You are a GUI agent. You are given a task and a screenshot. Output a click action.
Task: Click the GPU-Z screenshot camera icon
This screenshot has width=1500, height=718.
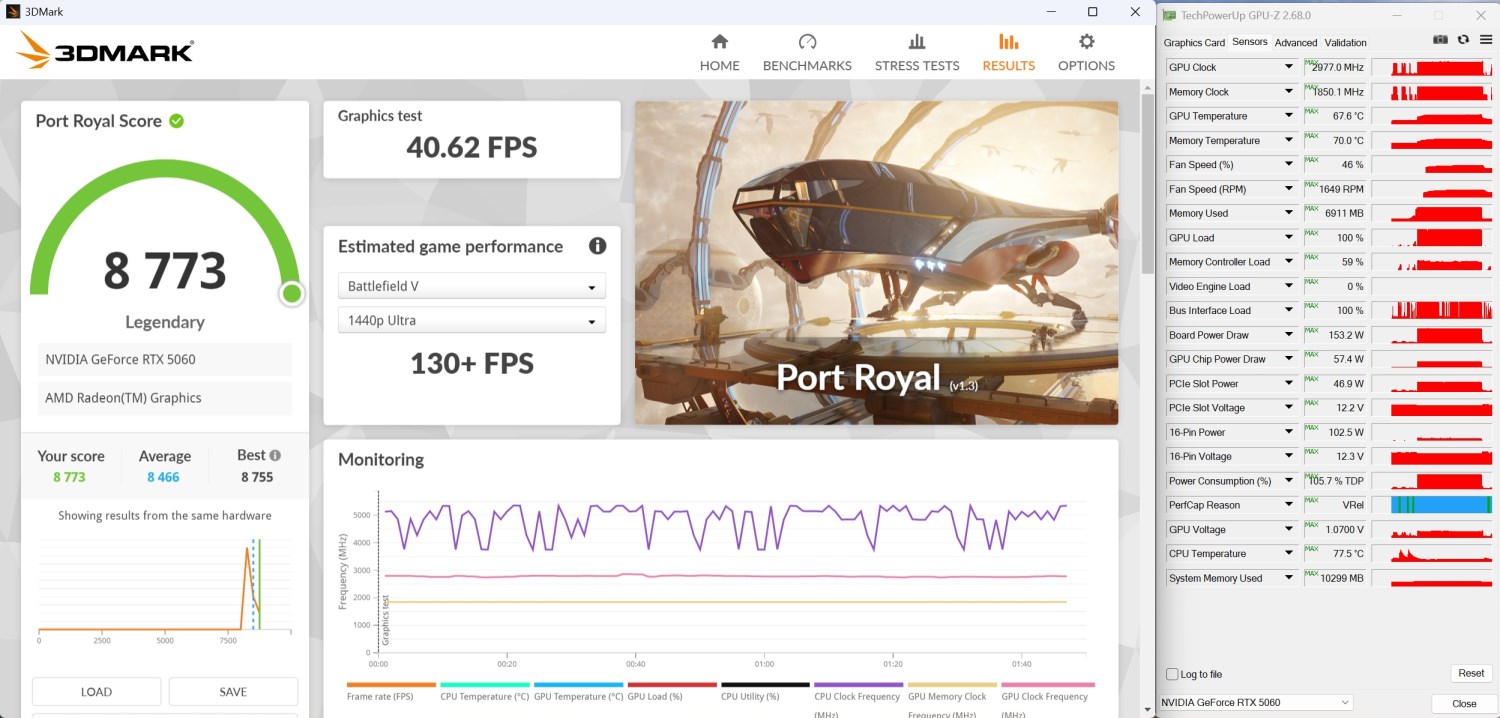point(1440,40)
